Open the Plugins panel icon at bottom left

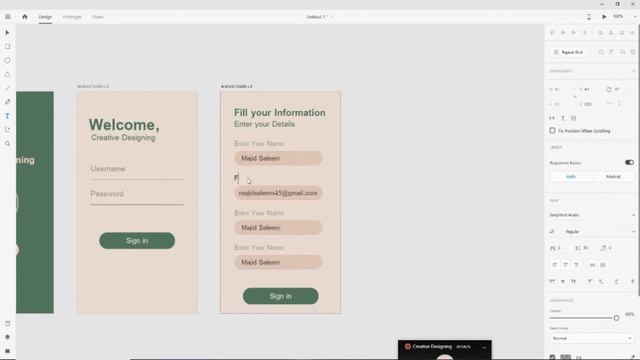7,351
